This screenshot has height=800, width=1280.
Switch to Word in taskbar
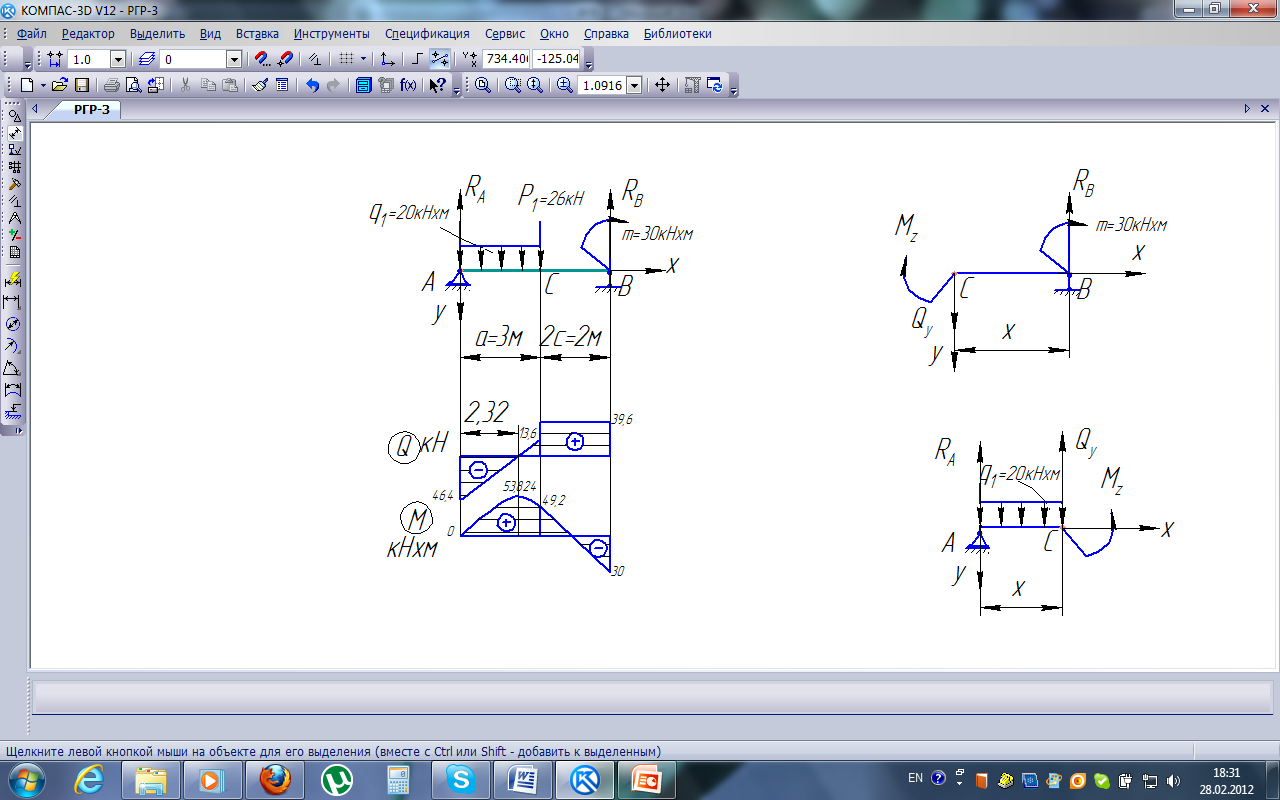click(522, 779)
